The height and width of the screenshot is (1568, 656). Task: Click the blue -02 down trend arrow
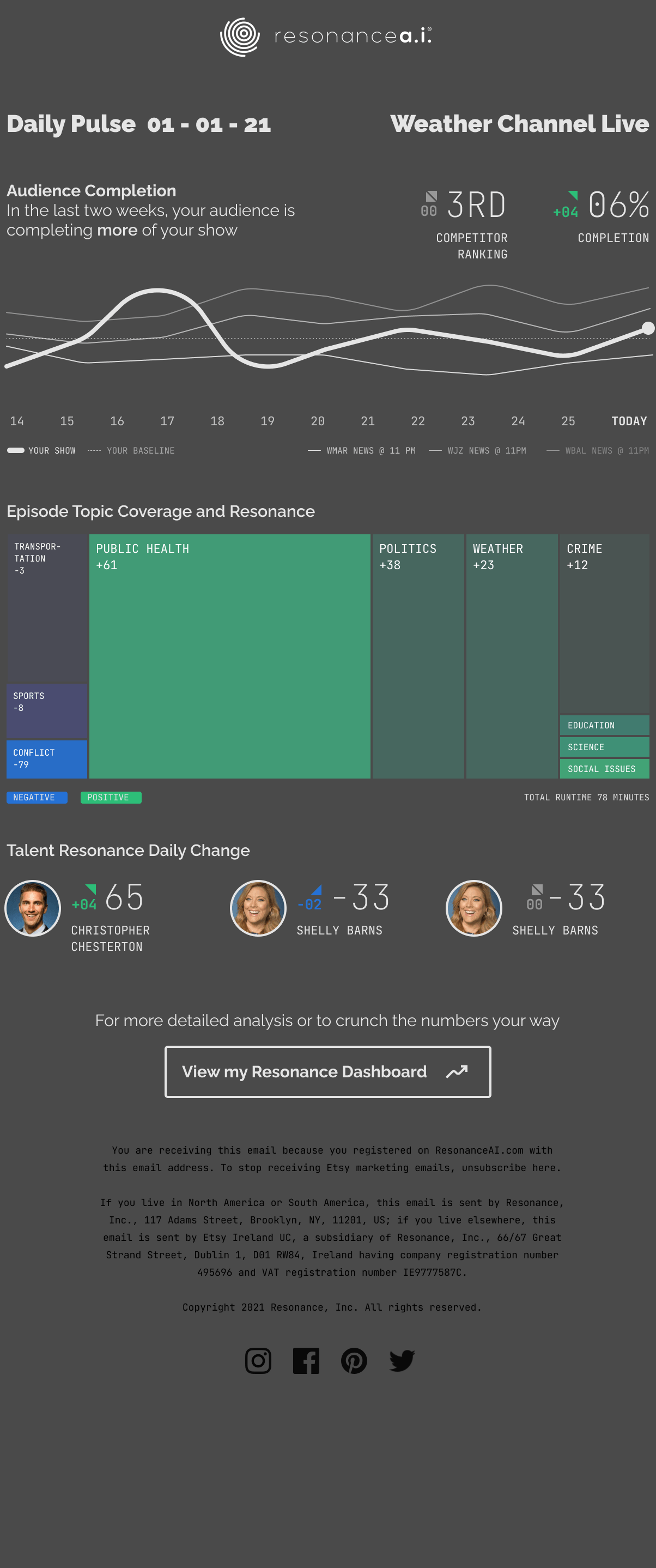(x=316, y=890)
